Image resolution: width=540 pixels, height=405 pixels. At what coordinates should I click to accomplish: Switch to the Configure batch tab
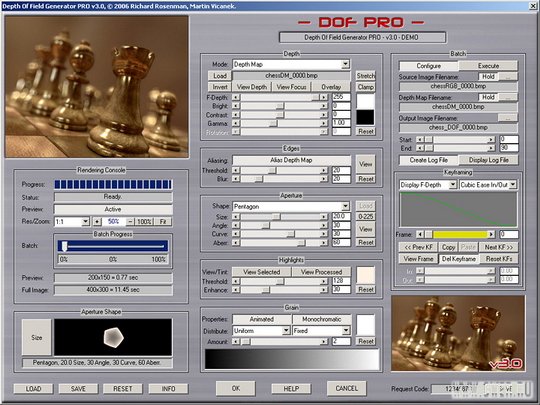[x=428, y=66]
